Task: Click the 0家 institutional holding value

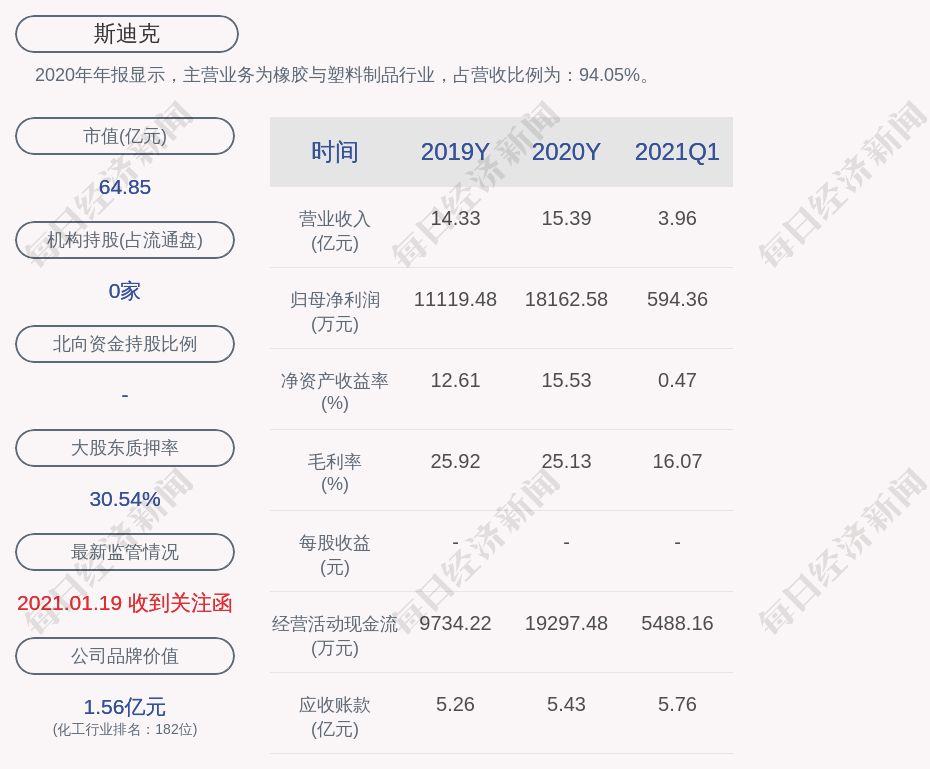Action: click(125, 291)
